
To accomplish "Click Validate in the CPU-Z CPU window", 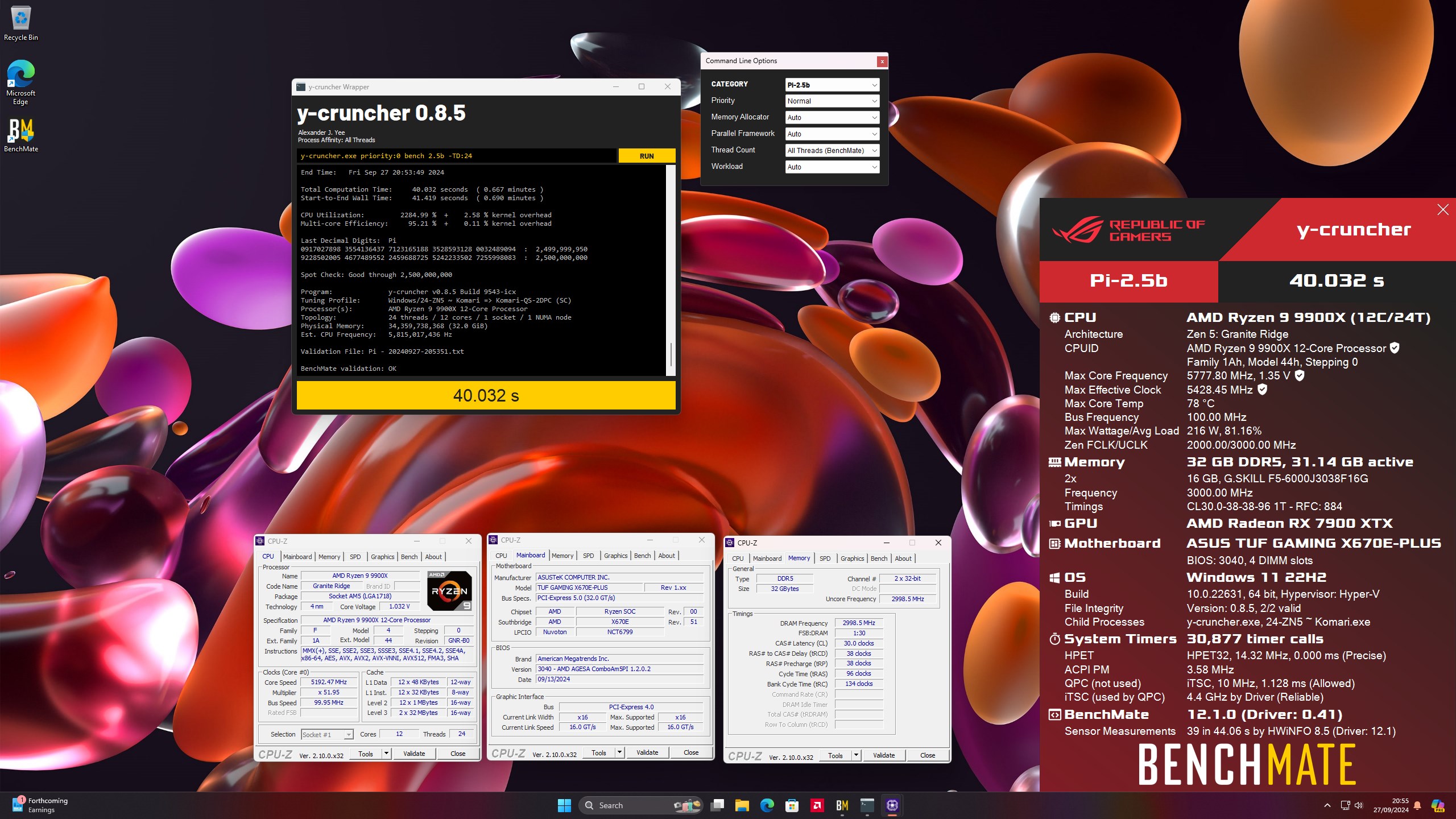I will click(x=414, y=754).
